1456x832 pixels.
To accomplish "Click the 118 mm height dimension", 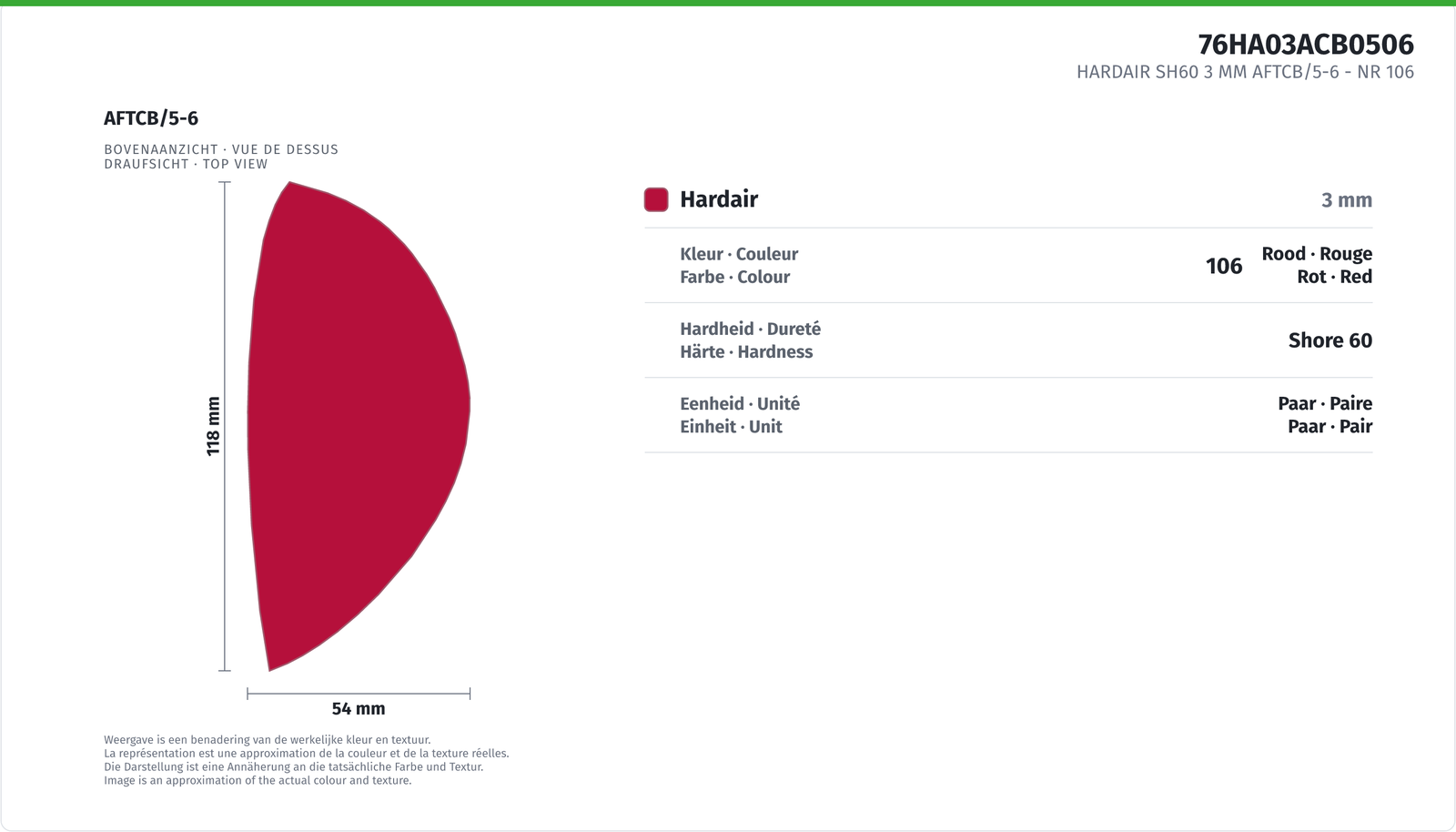I will pyautogui.click(x=213, y=426).
